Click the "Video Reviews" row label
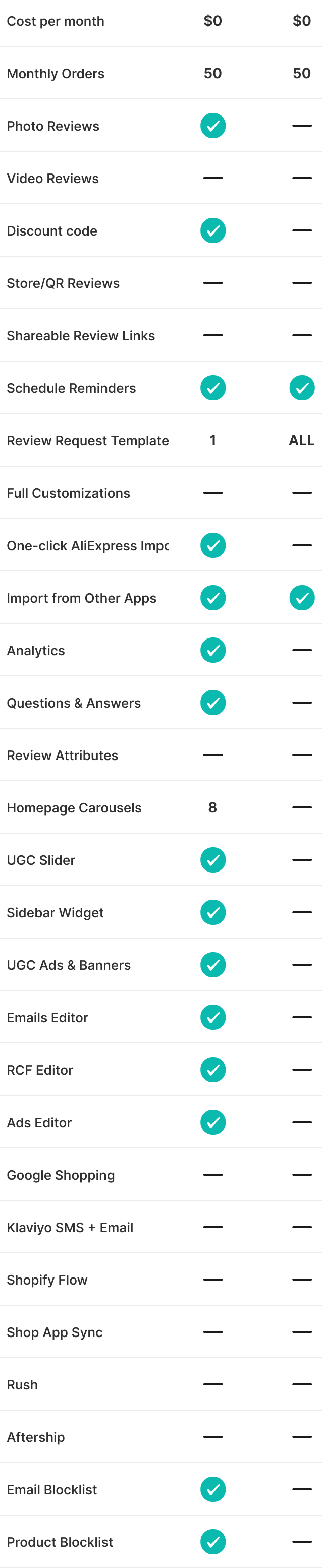 point(53,179)
